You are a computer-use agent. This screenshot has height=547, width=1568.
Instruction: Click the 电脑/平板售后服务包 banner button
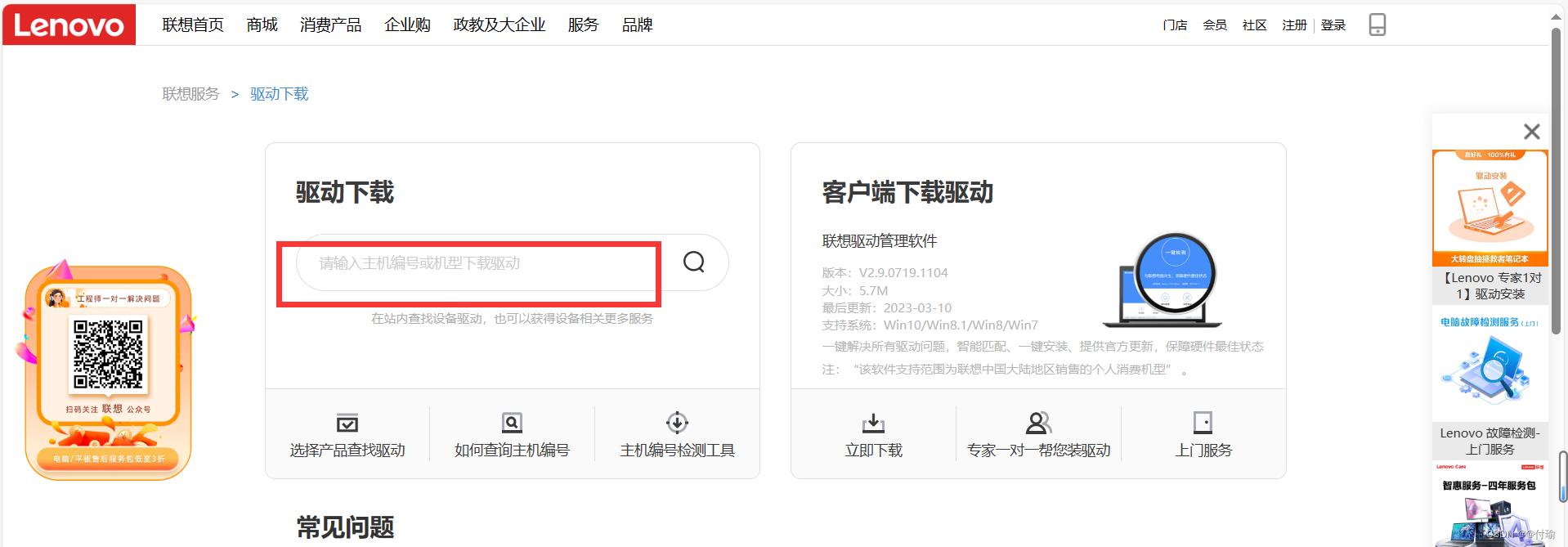[x=109, y=459]
